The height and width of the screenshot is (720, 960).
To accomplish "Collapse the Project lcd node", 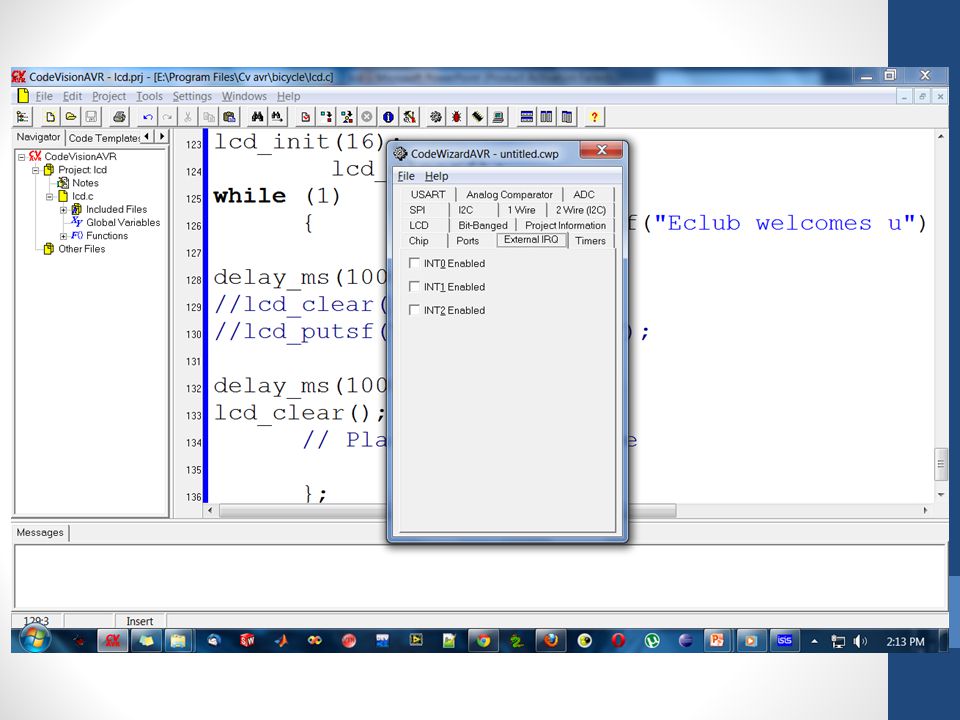I will point(36,170).
